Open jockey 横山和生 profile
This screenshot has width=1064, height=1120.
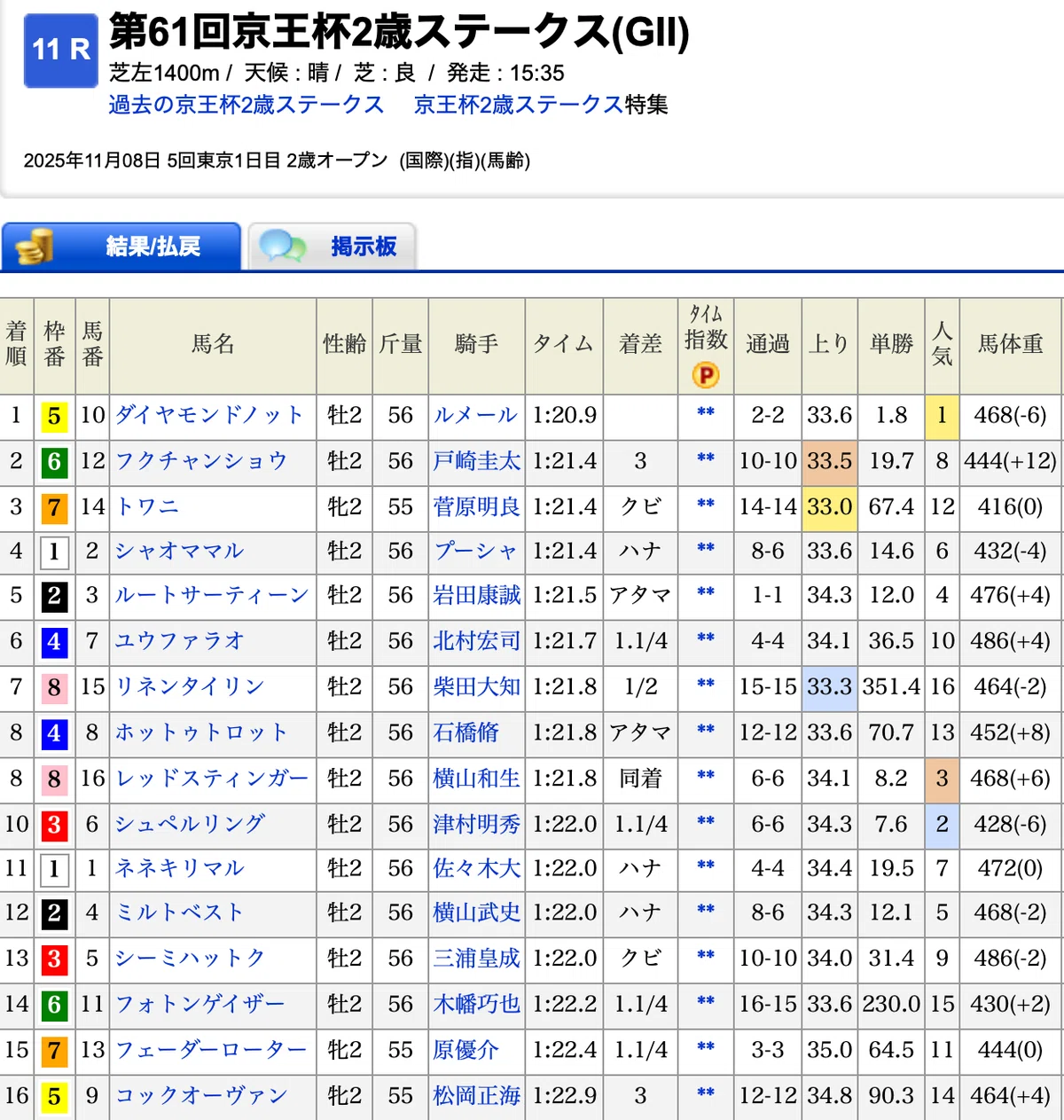477,779
